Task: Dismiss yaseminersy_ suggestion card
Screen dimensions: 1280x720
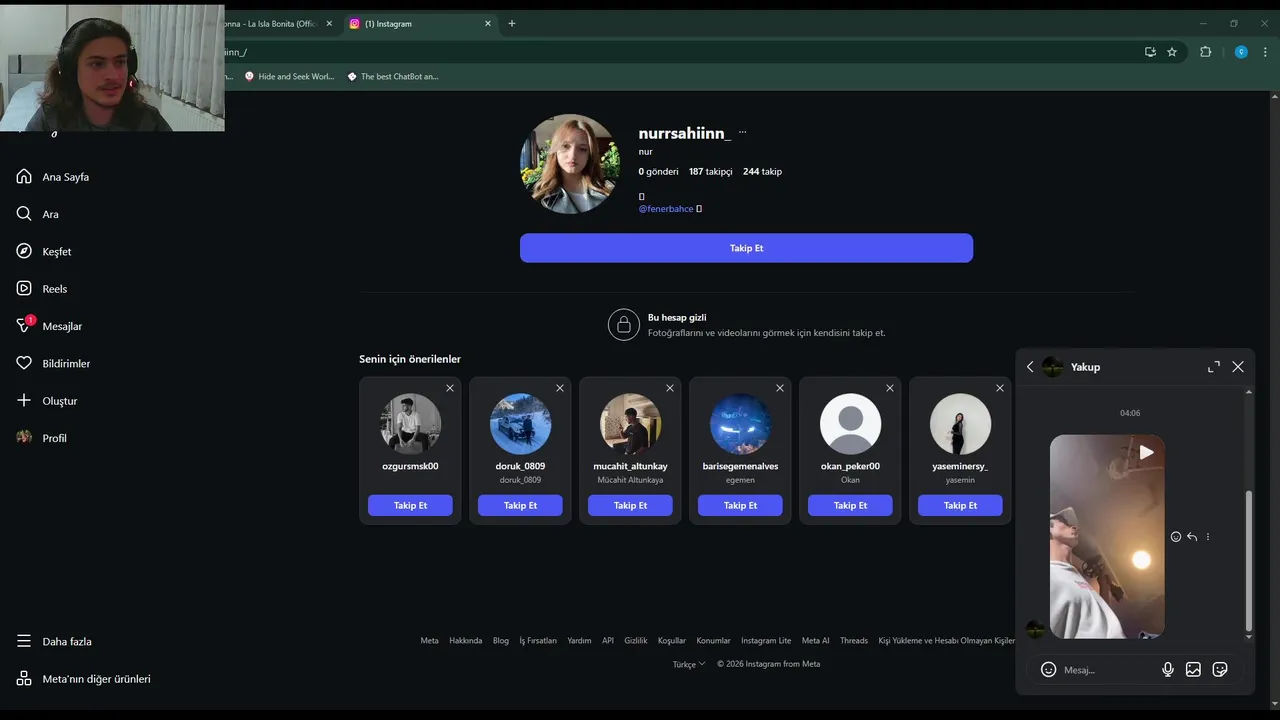Action: [1000, 388]
